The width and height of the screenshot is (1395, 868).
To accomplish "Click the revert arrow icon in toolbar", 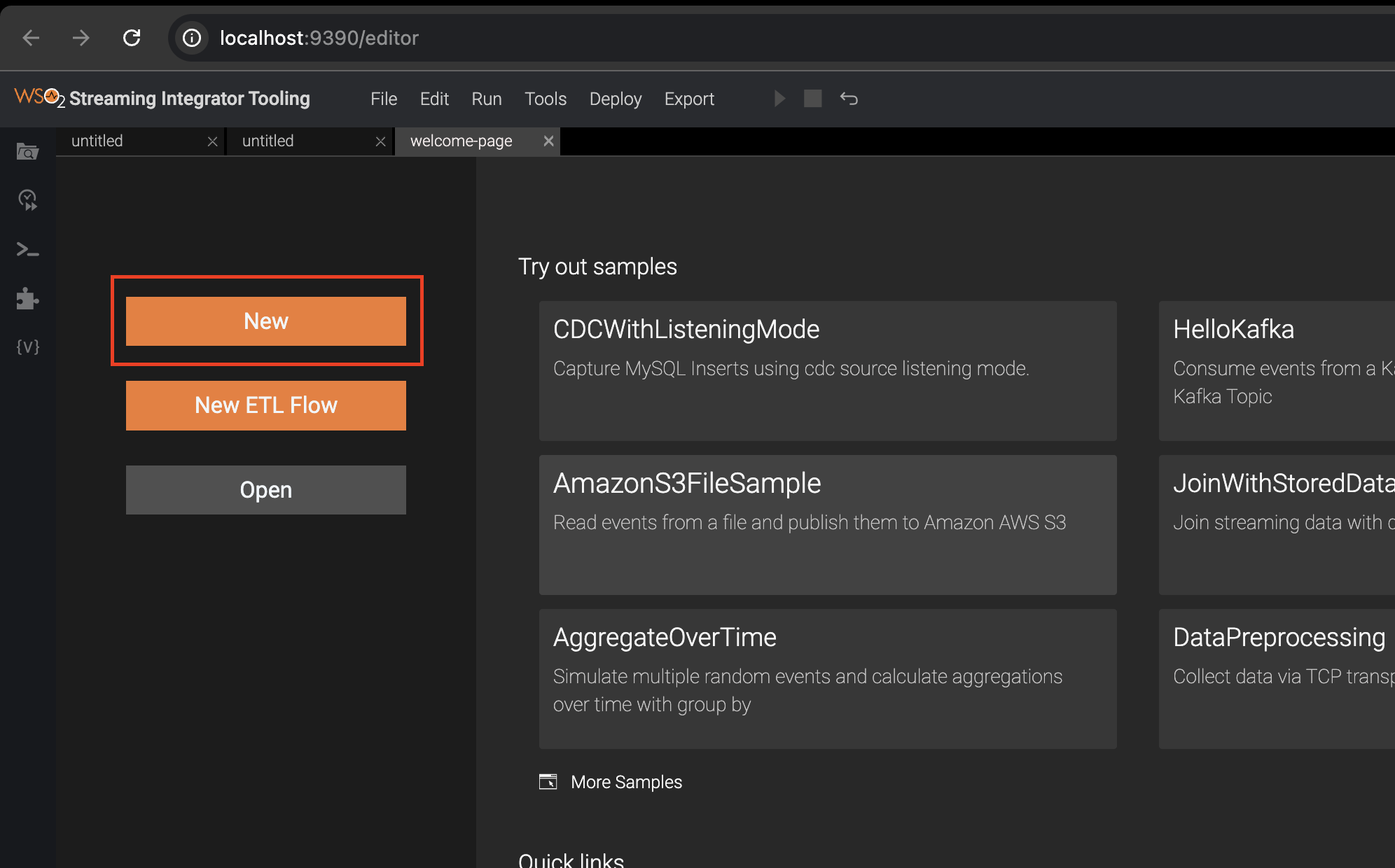I will click(849, 99).
